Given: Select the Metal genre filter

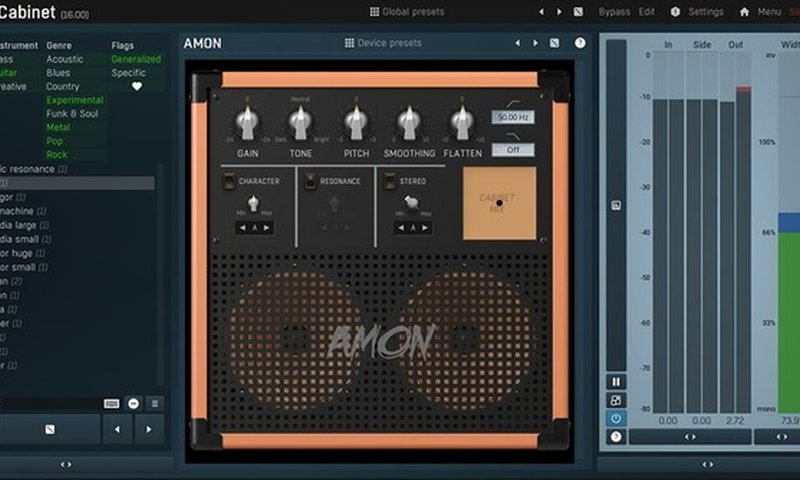Looking at the screenshot, I should pos(58,127).
